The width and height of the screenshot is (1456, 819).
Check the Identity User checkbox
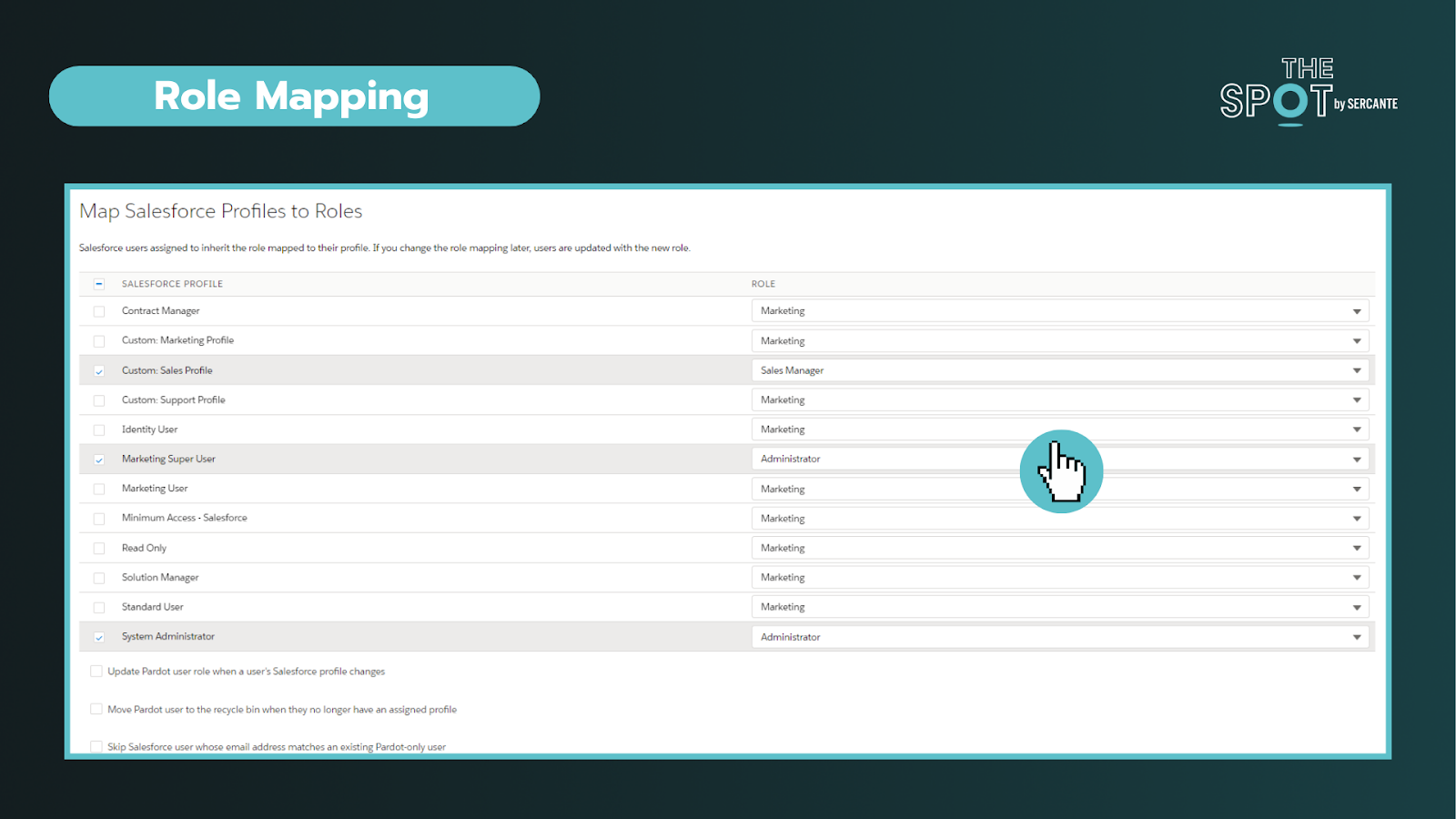coord(99,430)
